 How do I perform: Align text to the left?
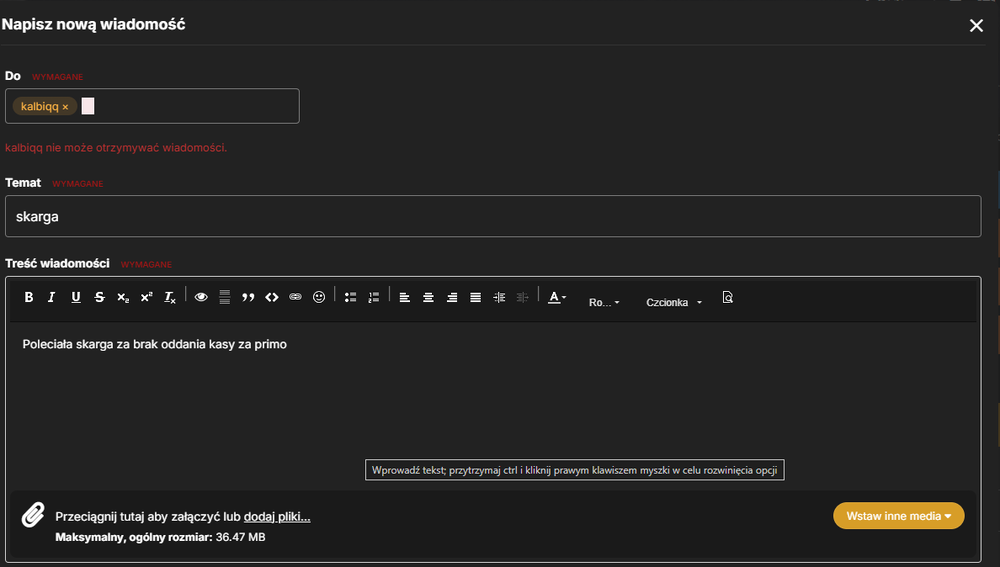404,297
